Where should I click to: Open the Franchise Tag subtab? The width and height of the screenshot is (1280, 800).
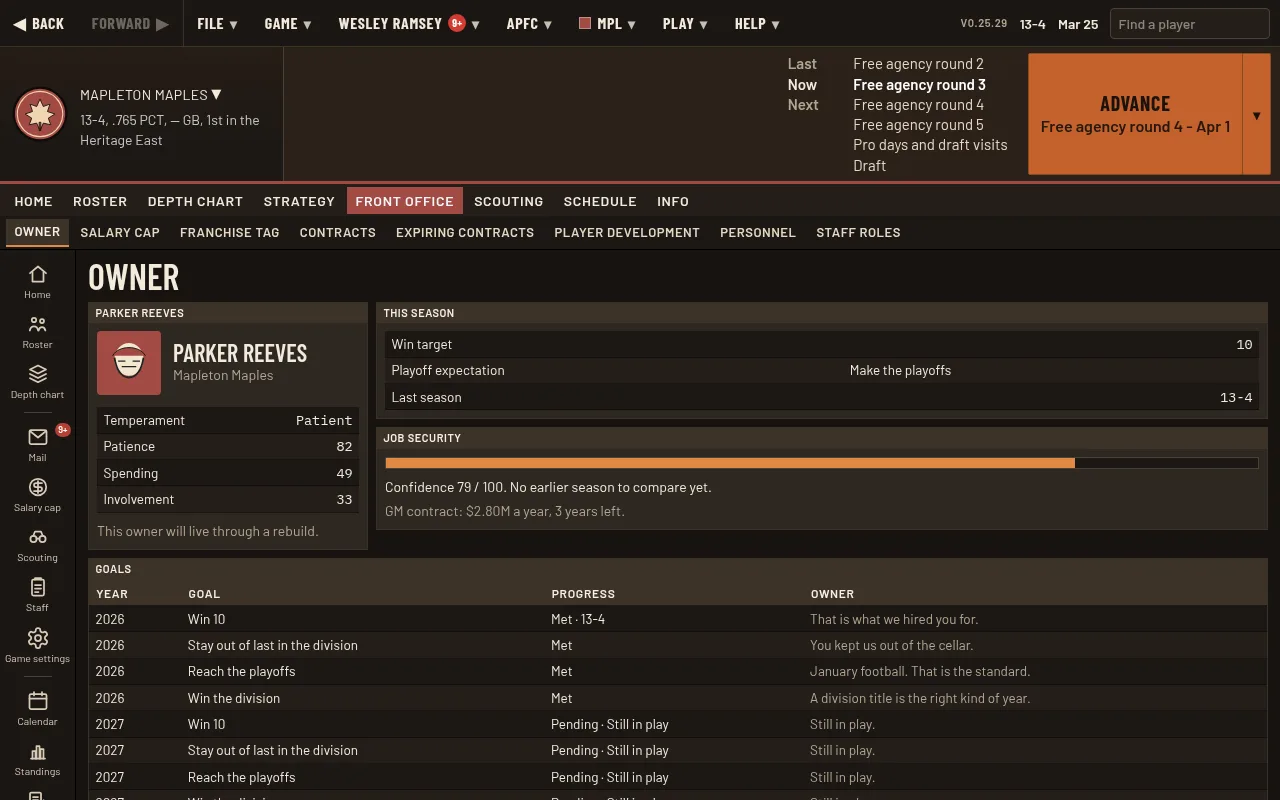229,232
